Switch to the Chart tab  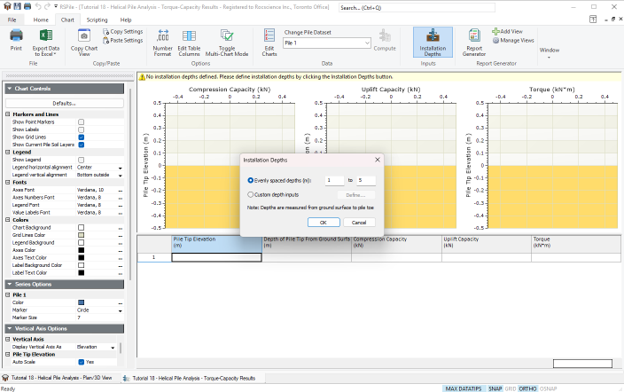point(67,20)
